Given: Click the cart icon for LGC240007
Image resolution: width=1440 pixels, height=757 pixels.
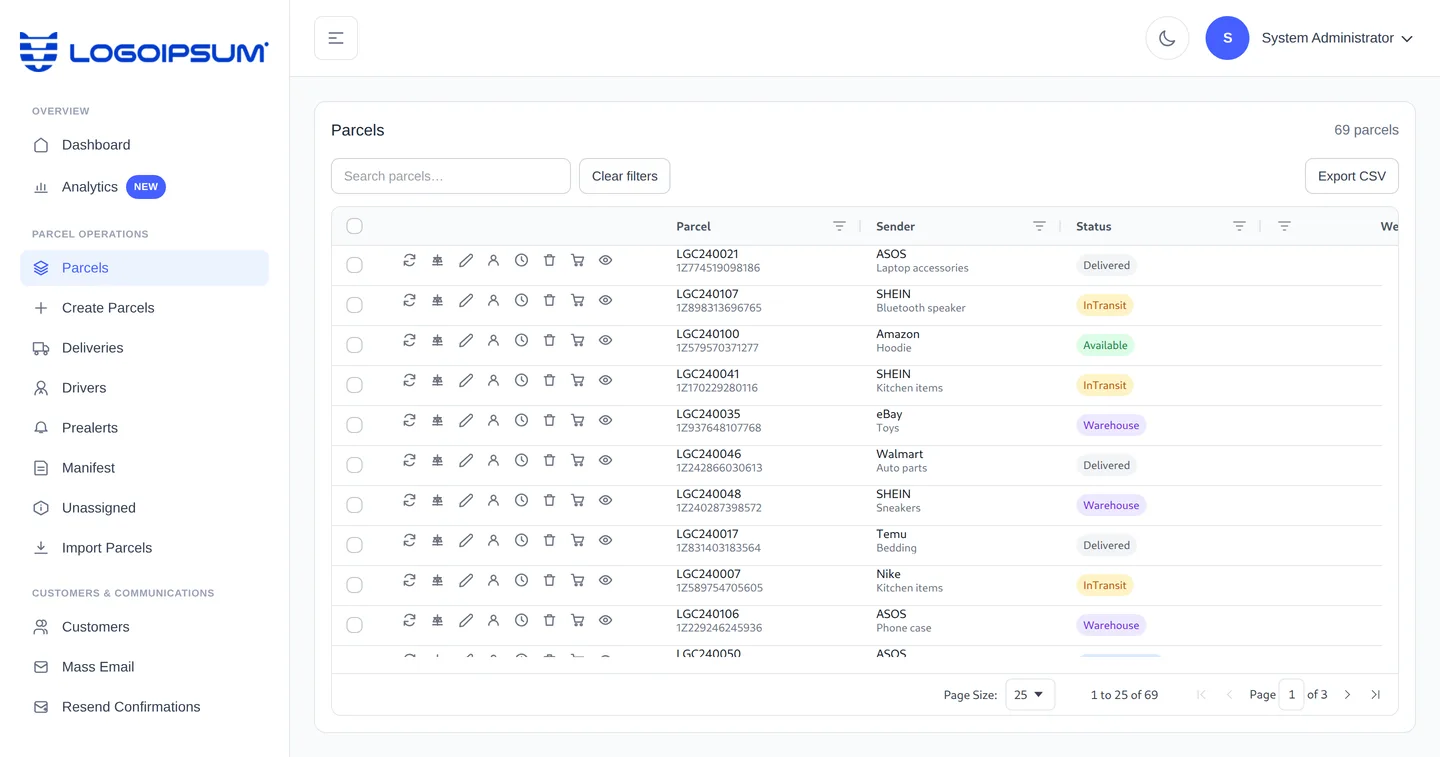Looking at the screenshot, I should click(577, 580).
